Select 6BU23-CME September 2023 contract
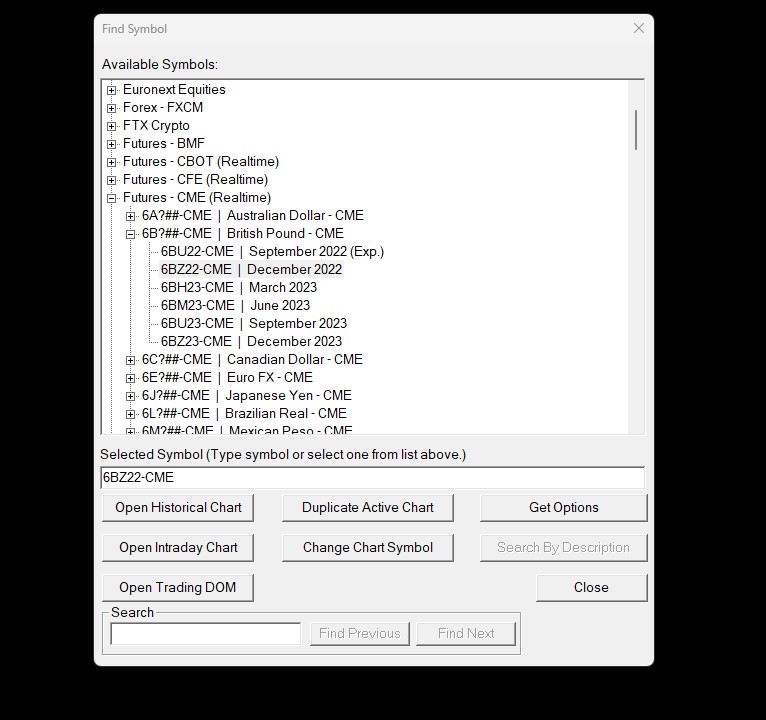Screen dimensions: 766x720 click(254, 324)
